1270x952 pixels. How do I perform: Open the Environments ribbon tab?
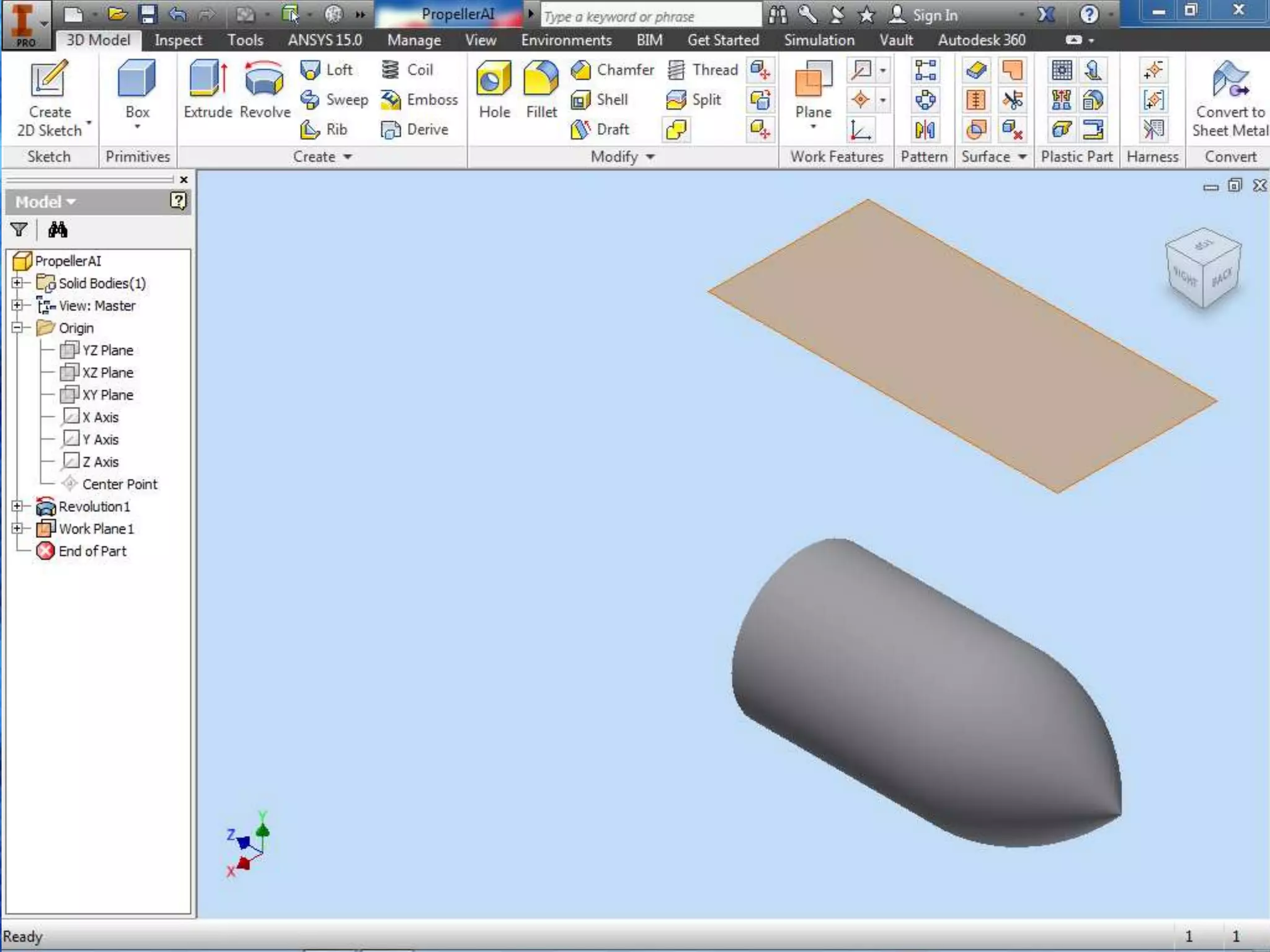(x=566, y=40)
